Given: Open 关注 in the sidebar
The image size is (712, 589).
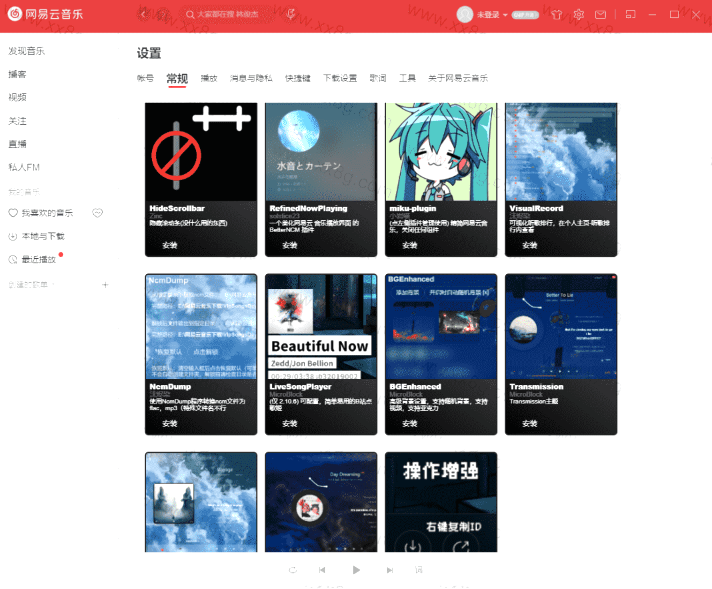Looking at the screenshot, I should [17, 121].
